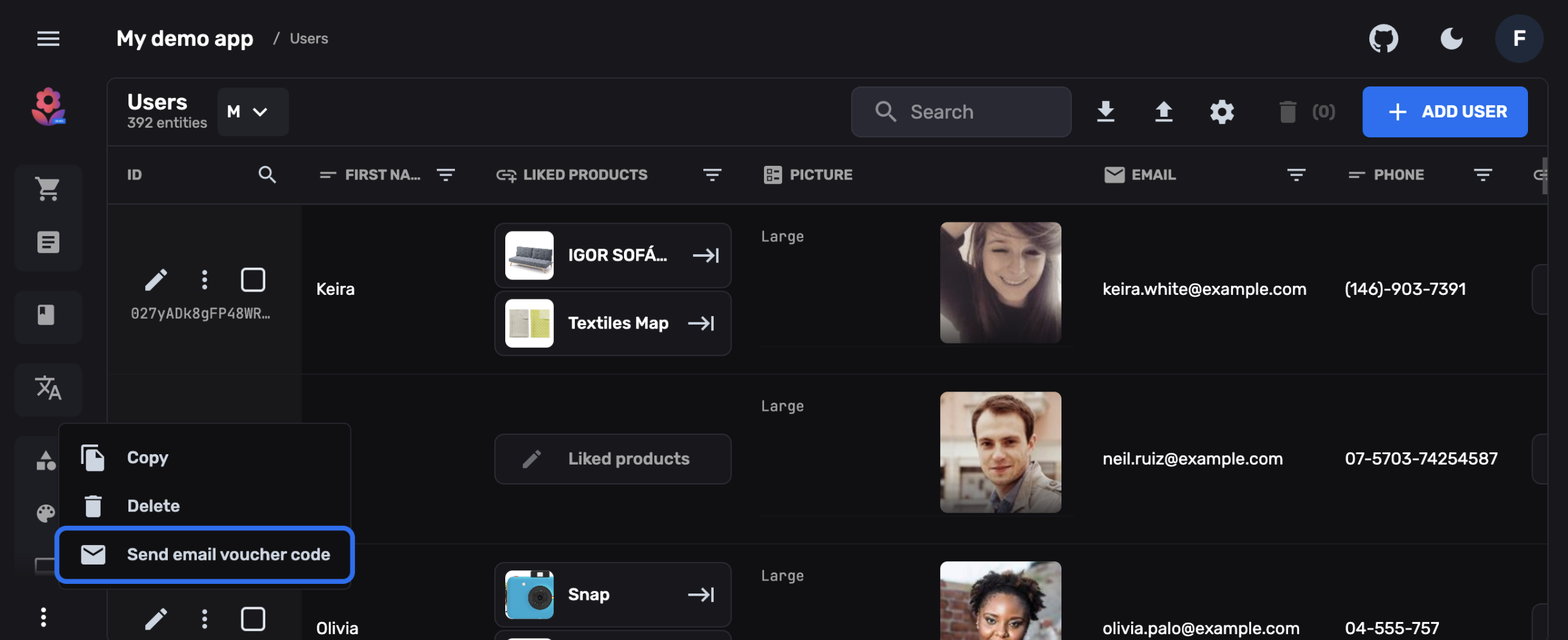Select the theme palette icon
Viewport: 1568px width, 640px height.
point(45,513)
